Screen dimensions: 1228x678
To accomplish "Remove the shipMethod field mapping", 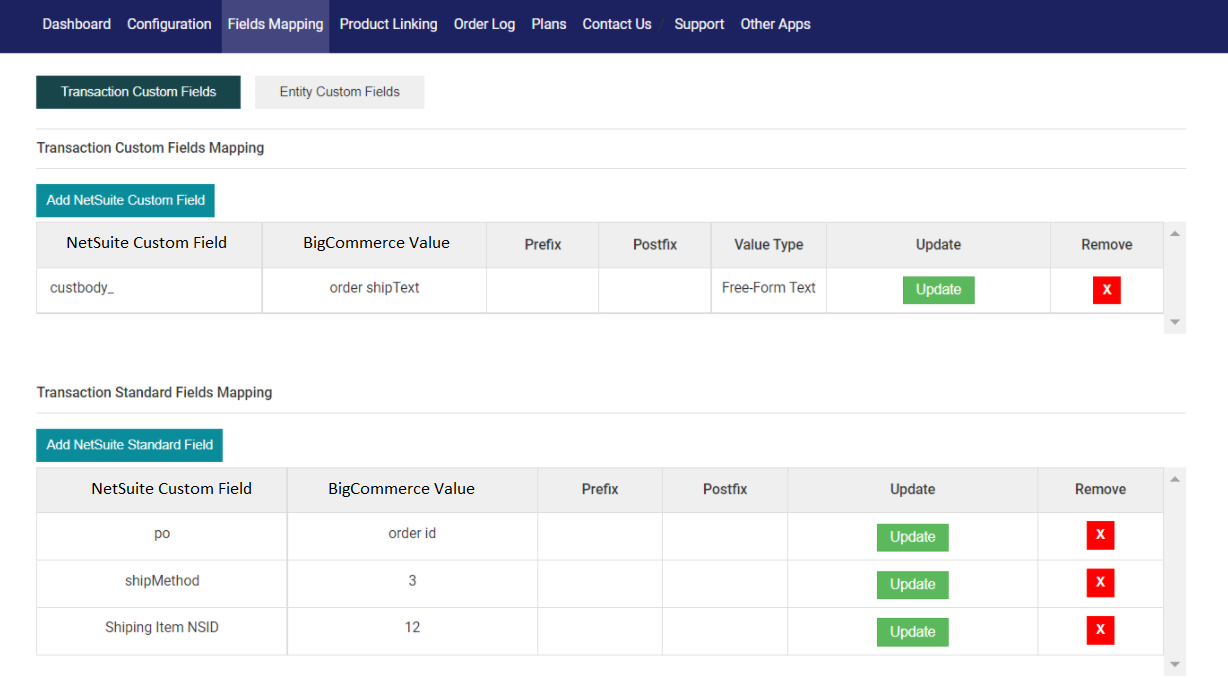I will tap(1100, 583).
